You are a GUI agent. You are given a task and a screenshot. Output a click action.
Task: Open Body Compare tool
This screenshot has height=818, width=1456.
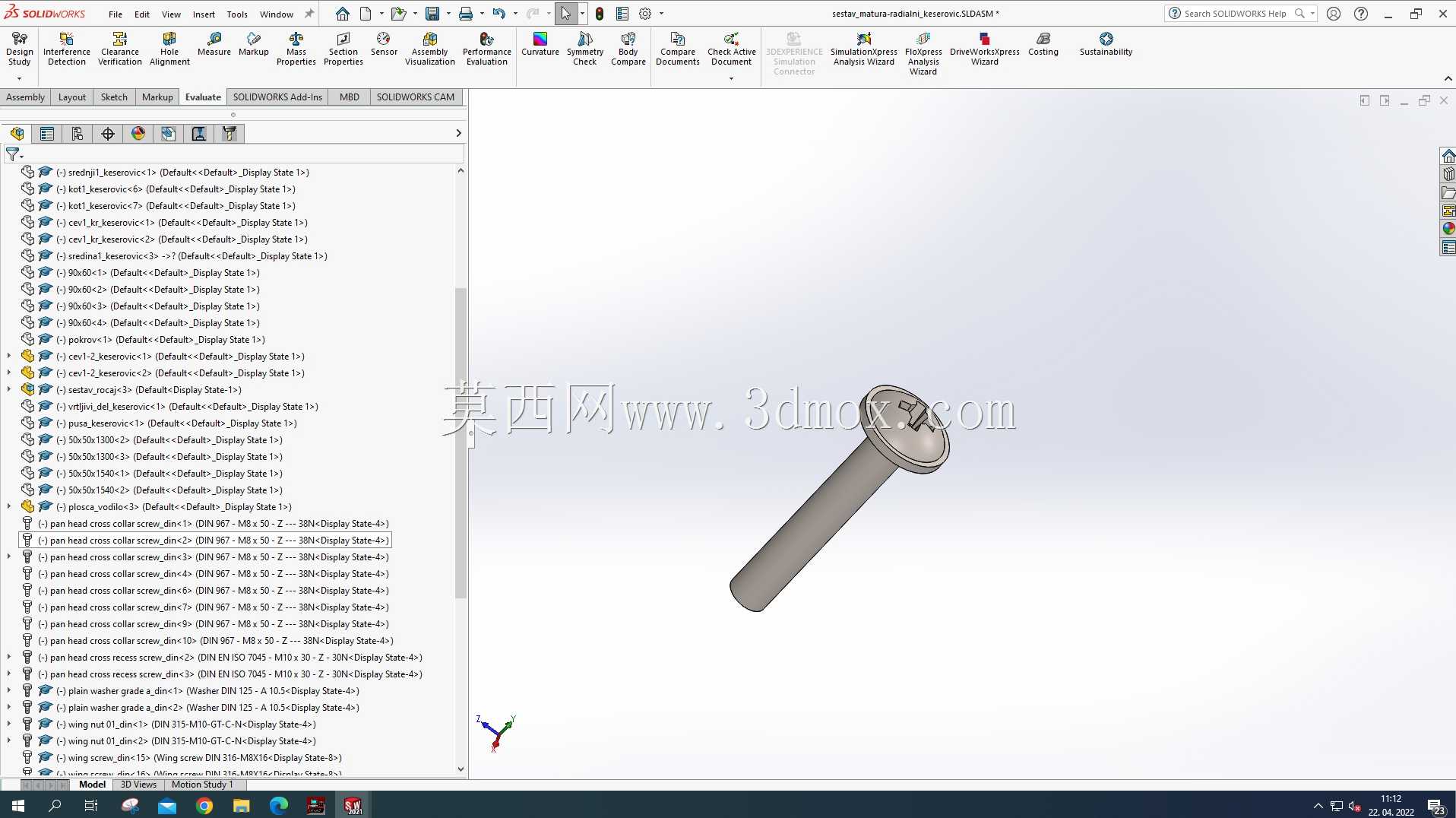tap(628, 50)
